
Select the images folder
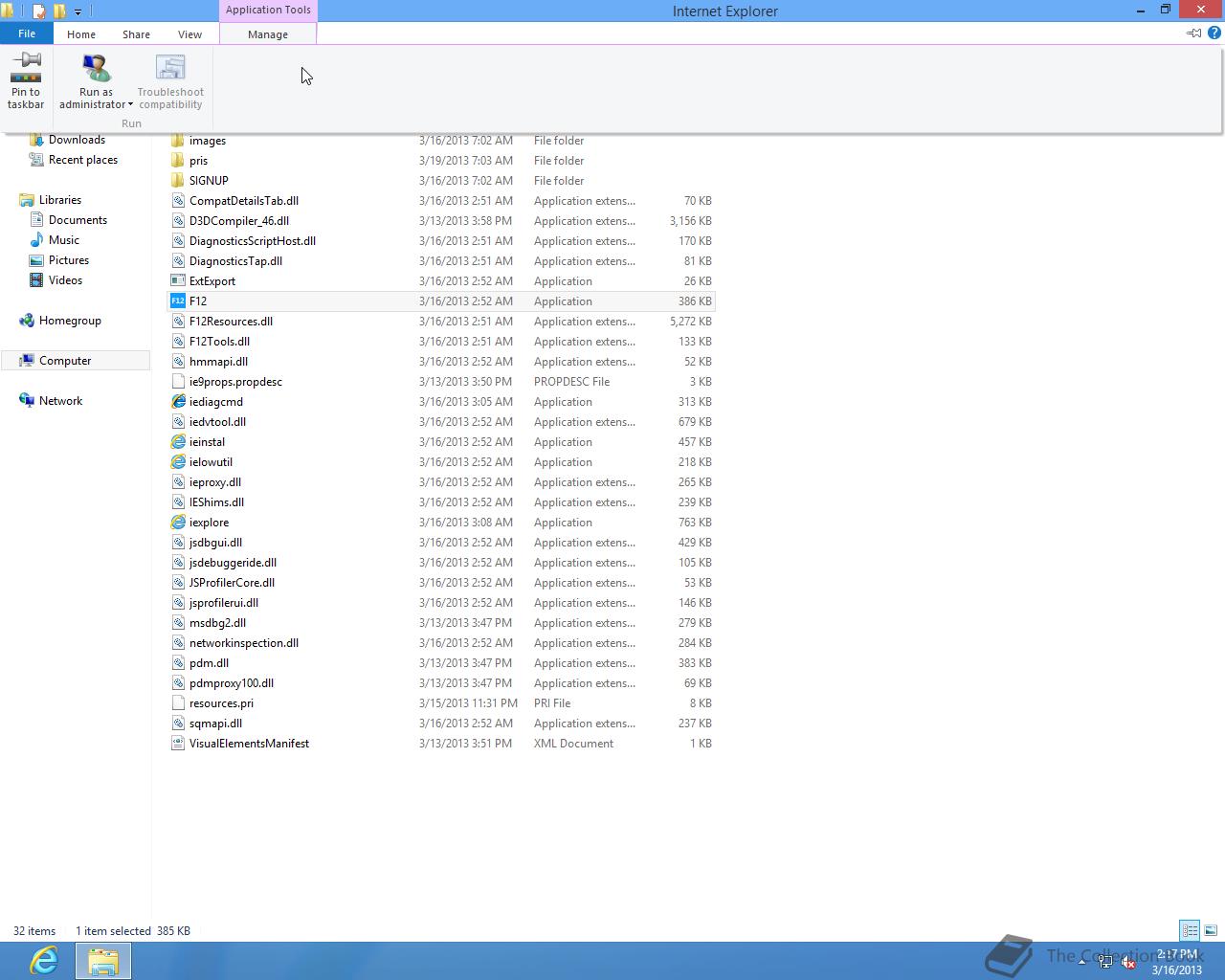point(441,141)
